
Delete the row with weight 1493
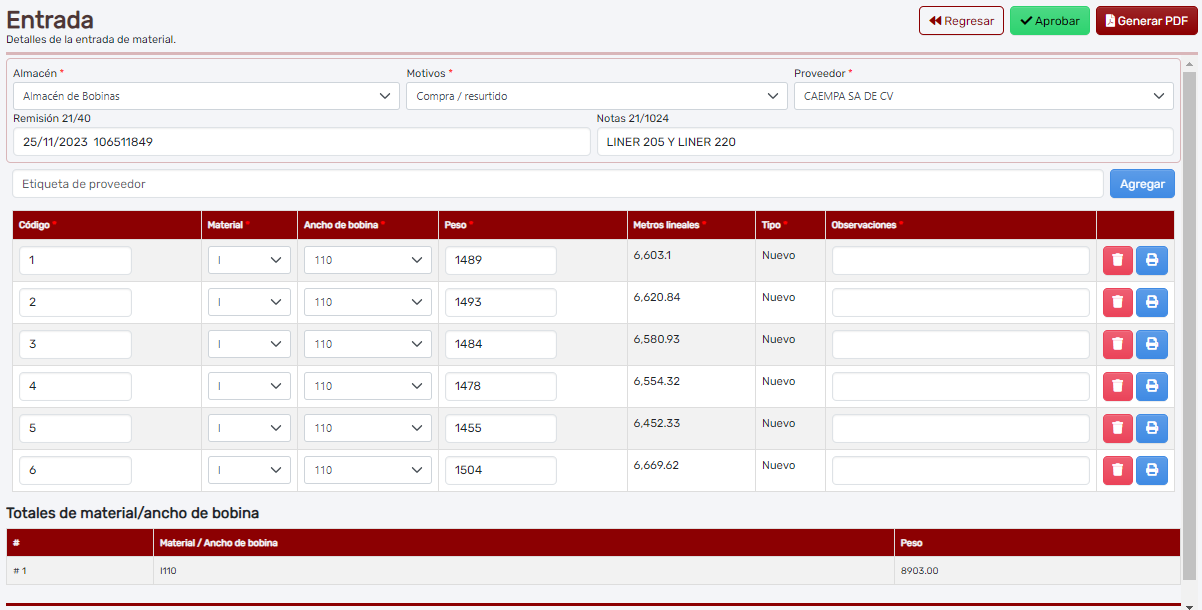[x=1117, y=302]
